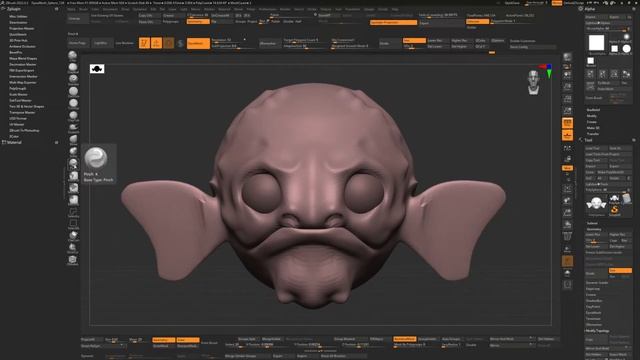Viewport: 640px width, 360px height.
Task: Toggle the Line Fill polyframe icon
Action: 567,237
